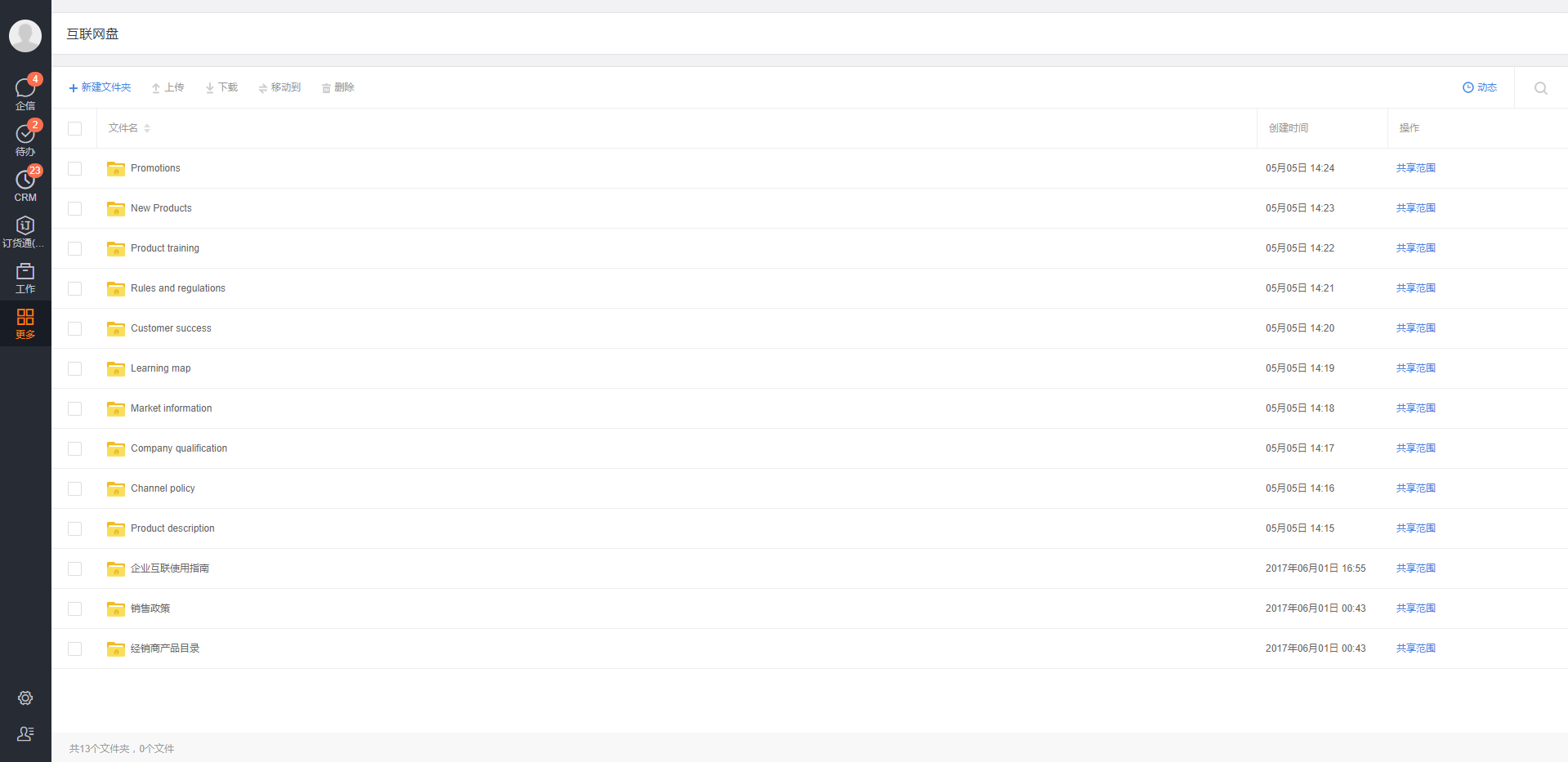Tick the select-all checkbox in header
This screenshot has width=1568, height=762.
(75, 128)
